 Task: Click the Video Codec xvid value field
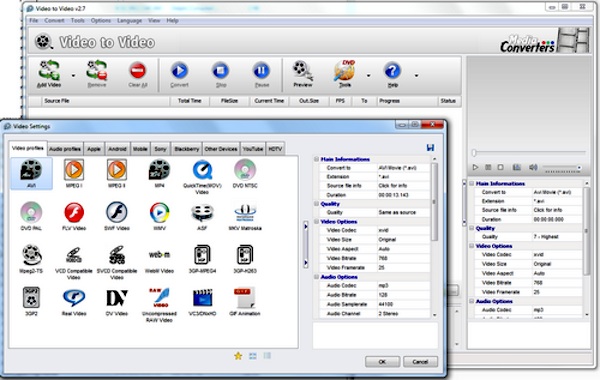click(x=403, y=230)
